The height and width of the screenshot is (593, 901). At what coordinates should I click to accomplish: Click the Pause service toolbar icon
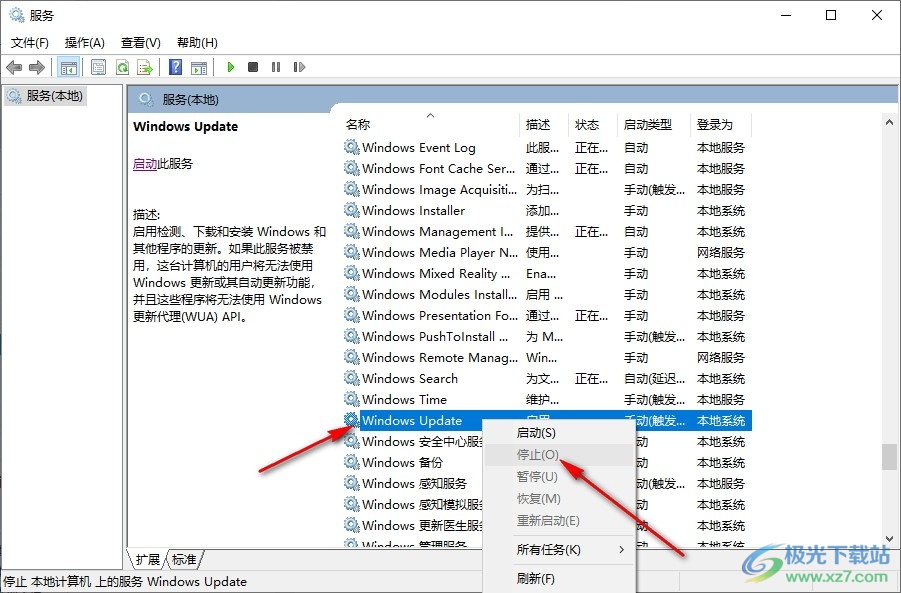(x=276, y=67)
